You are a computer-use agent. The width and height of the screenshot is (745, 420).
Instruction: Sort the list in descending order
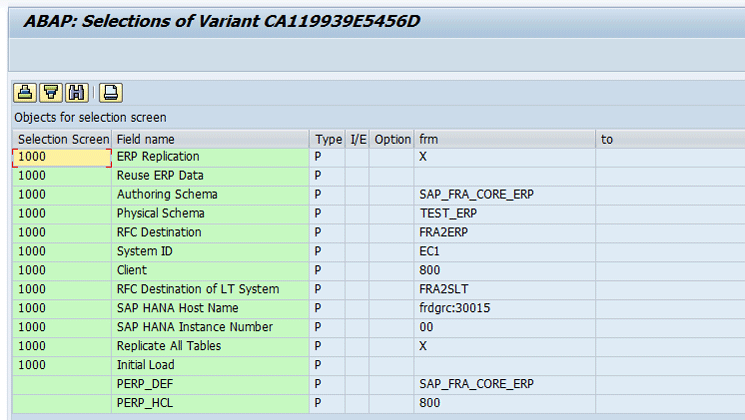pos(51,93)
